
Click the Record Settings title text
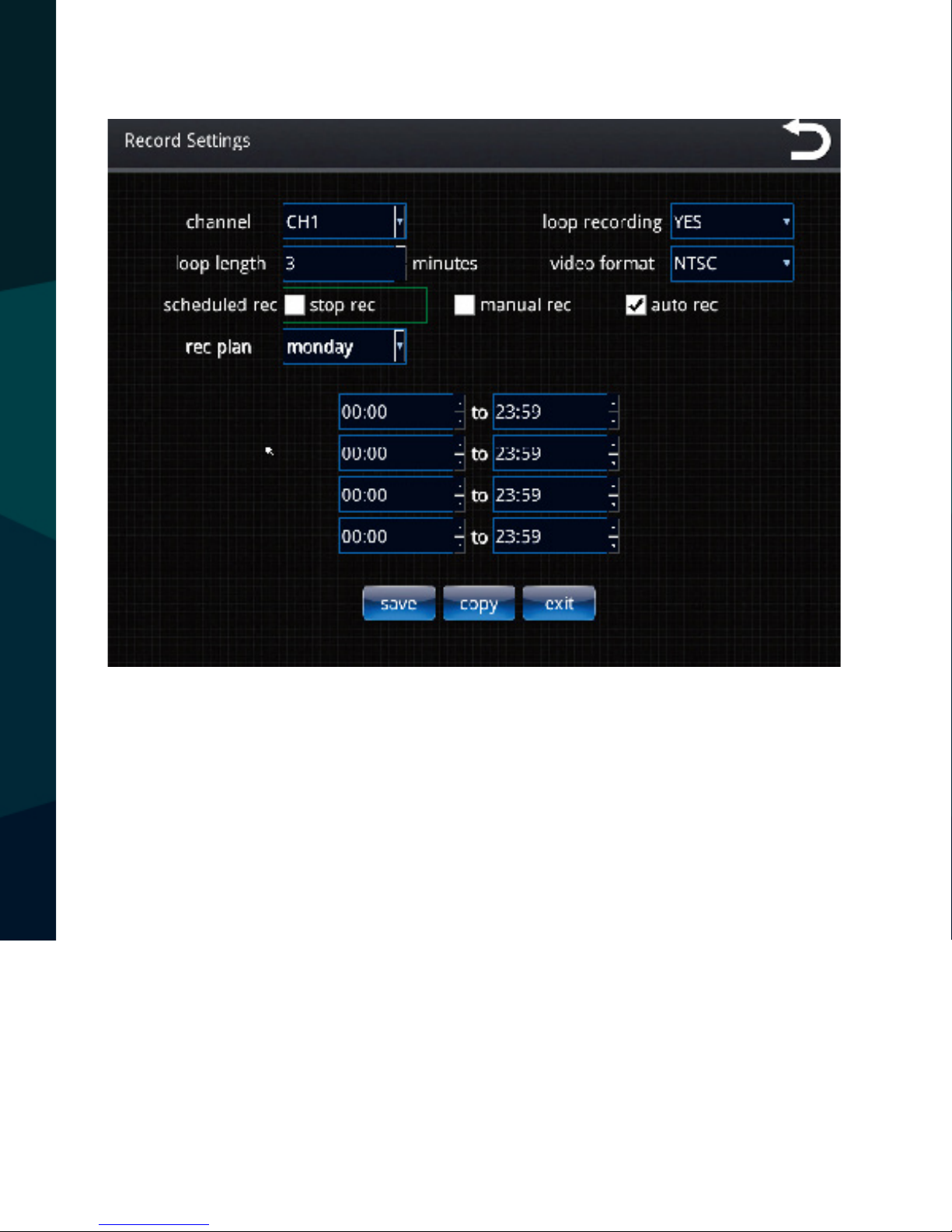187,141
